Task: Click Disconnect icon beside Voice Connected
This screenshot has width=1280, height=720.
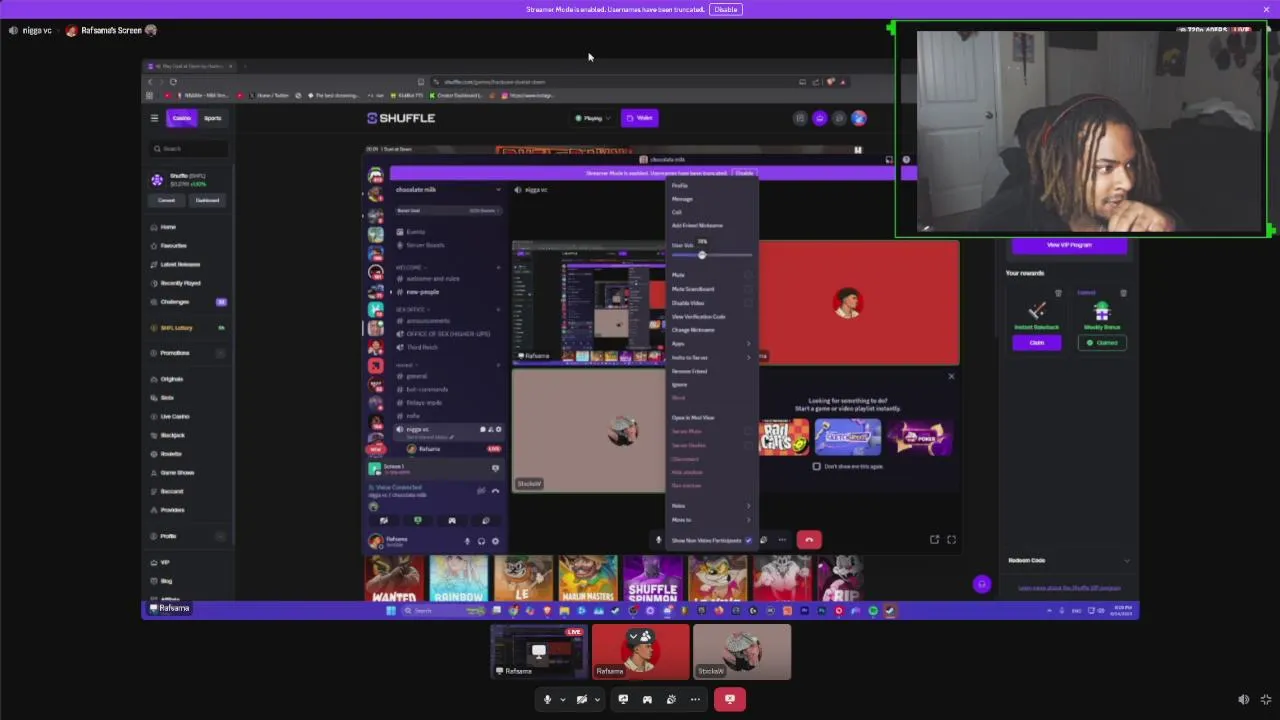Action: pyautogui.click(x=495, y=490)
